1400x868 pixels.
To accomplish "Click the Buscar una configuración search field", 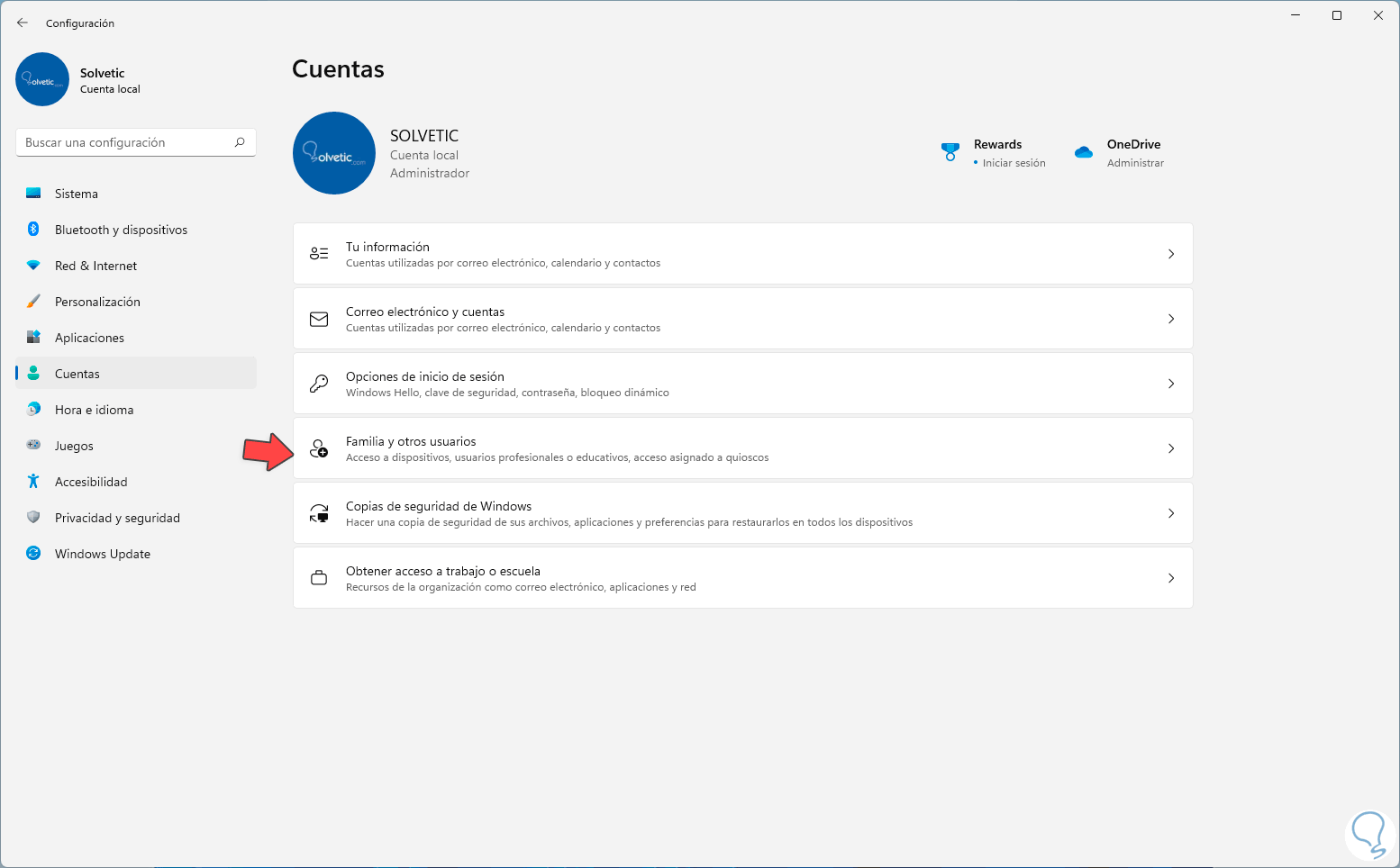I will pos(126,142).
